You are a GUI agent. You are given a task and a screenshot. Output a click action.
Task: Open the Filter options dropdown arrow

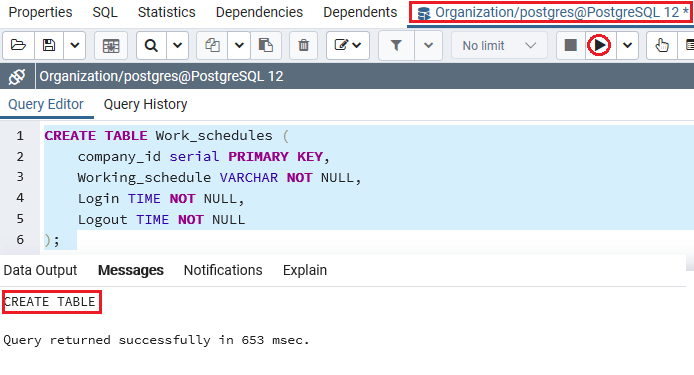coord(428,45)
